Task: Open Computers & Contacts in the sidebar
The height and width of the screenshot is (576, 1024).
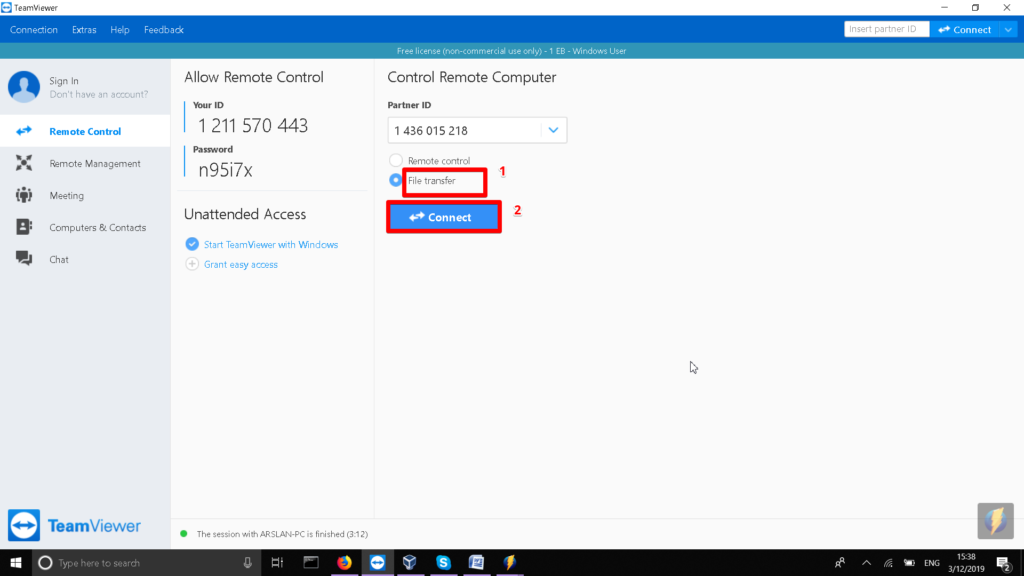Action: pyautogui.click(x=85, y=227)
